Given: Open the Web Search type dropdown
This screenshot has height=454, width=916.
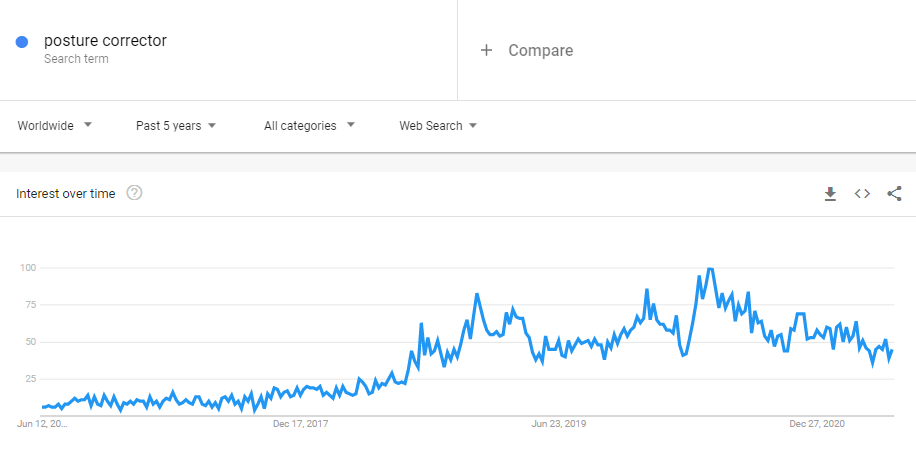Looking at the screenshot, I should pyautogui.click(x=438, y=126).
